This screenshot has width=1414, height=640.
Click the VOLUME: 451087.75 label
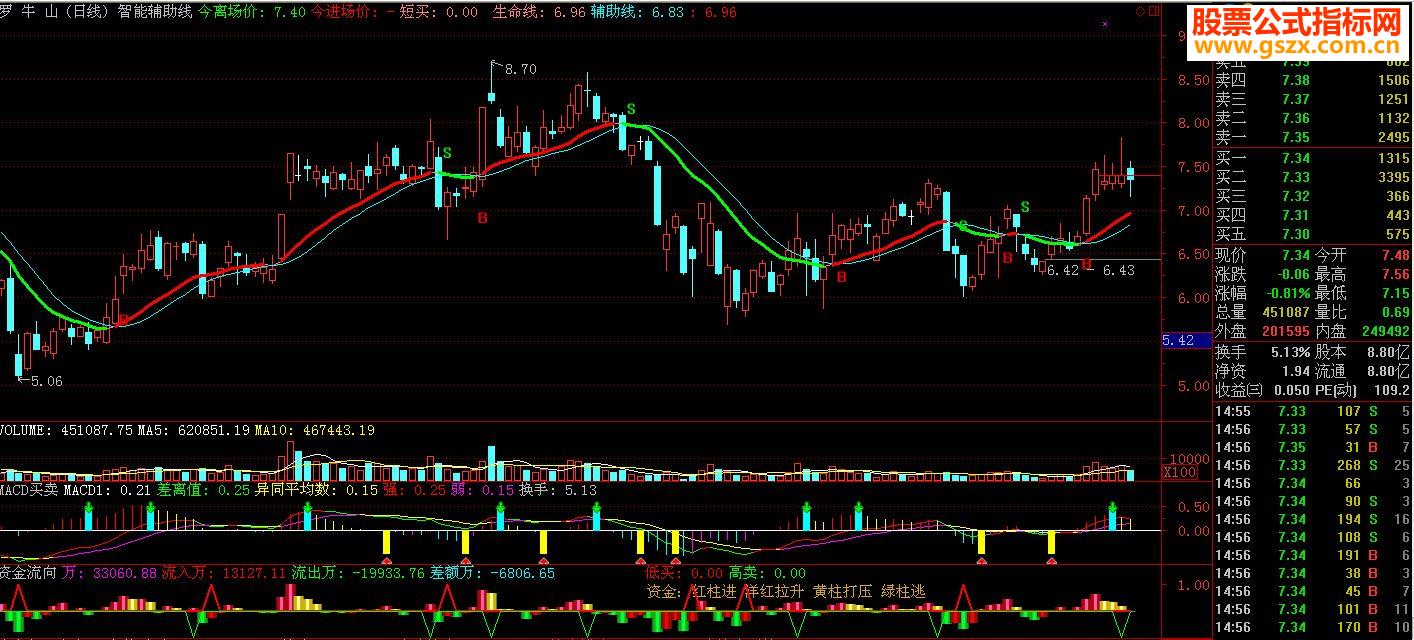pos(66,430)
